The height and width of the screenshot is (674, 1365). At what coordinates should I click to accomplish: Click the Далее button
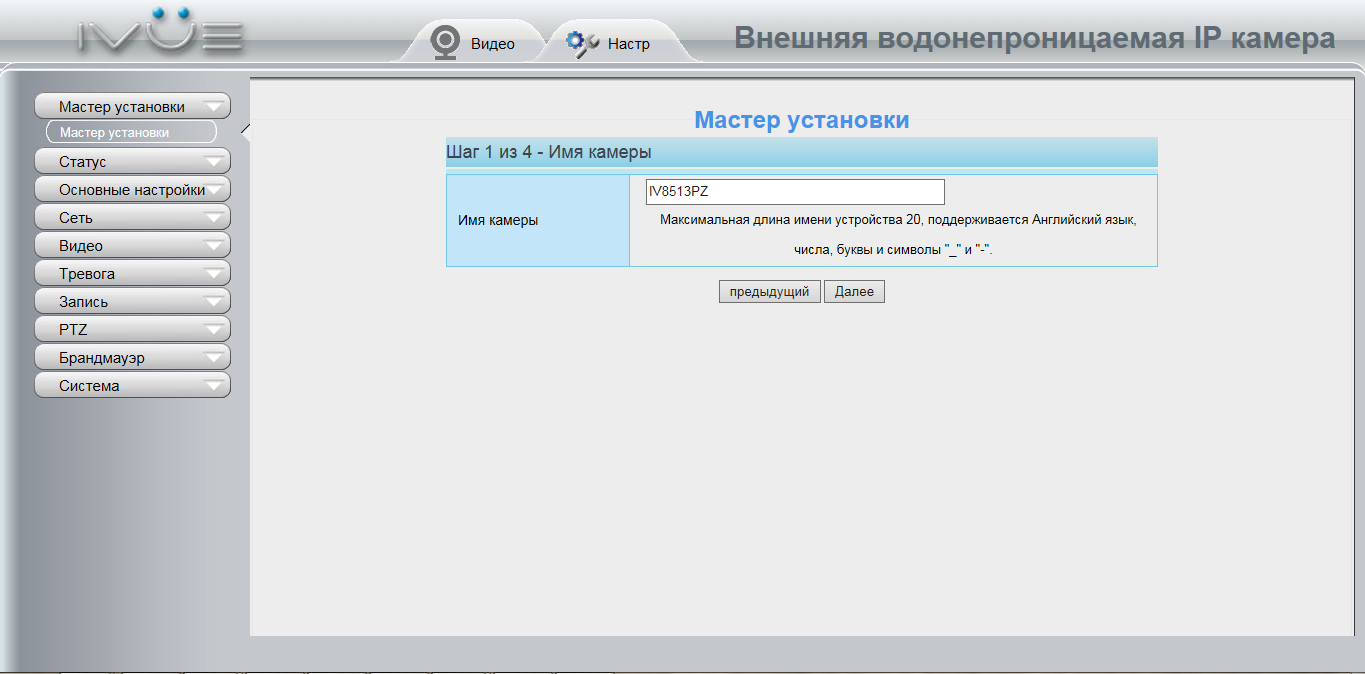point(854,292)
